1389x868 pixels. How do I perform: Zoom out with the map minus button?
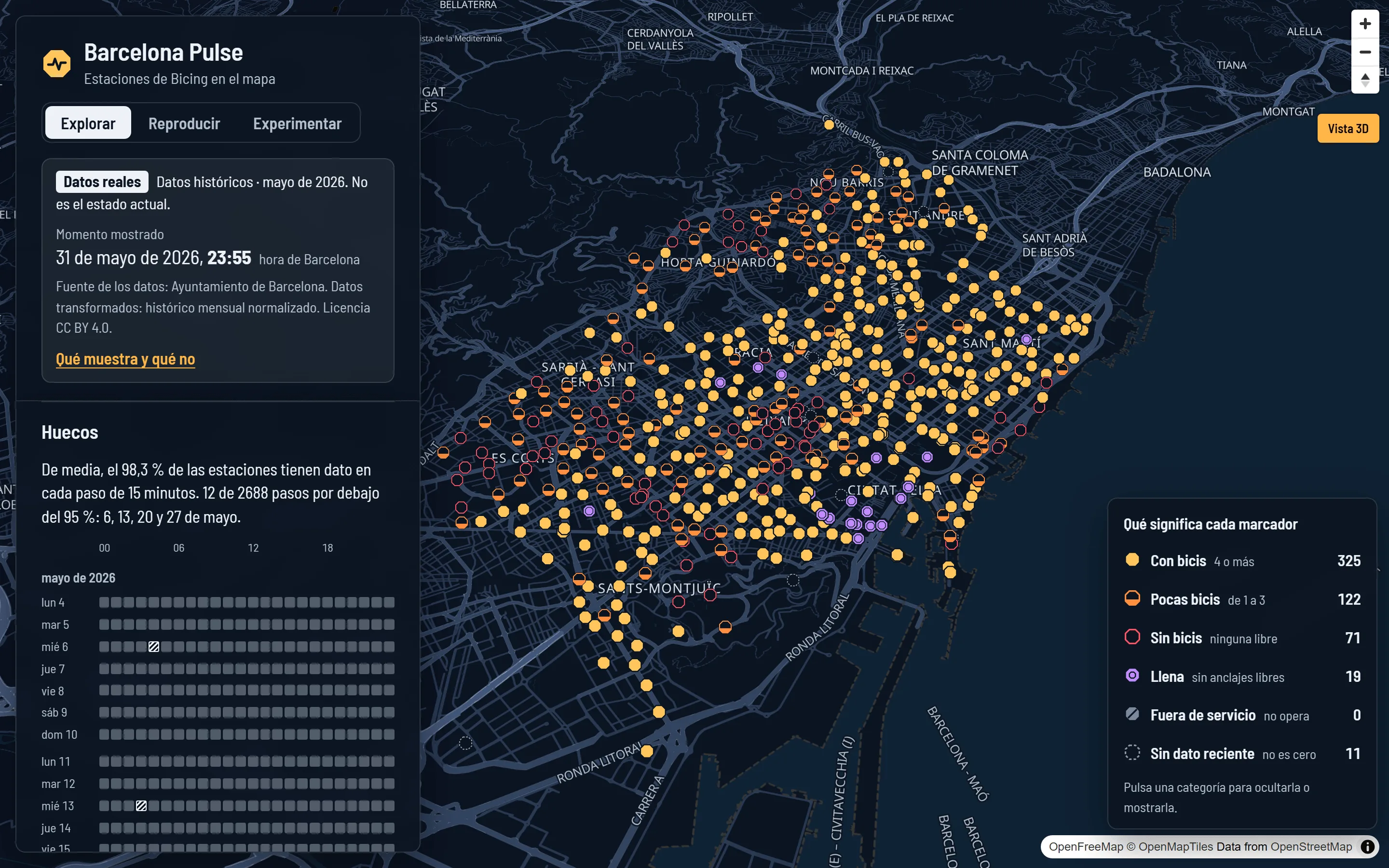click(1365, 52)
